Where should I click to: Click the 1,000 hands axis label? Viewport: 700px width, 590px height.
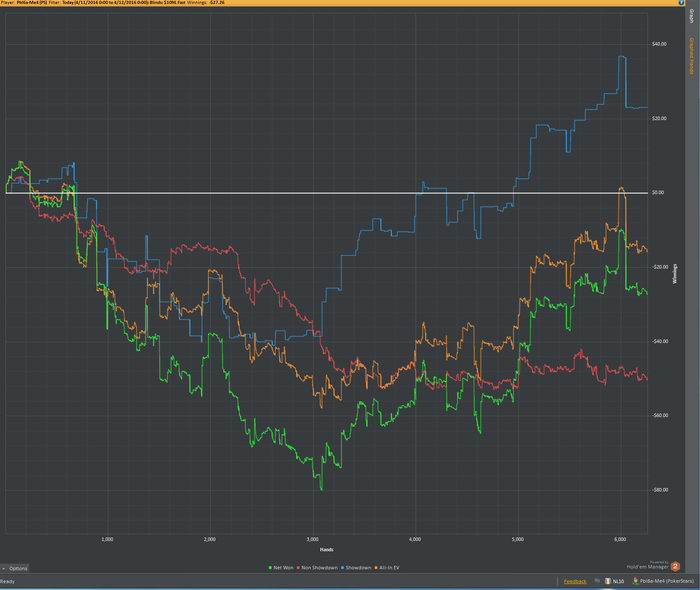click(107, 539)
